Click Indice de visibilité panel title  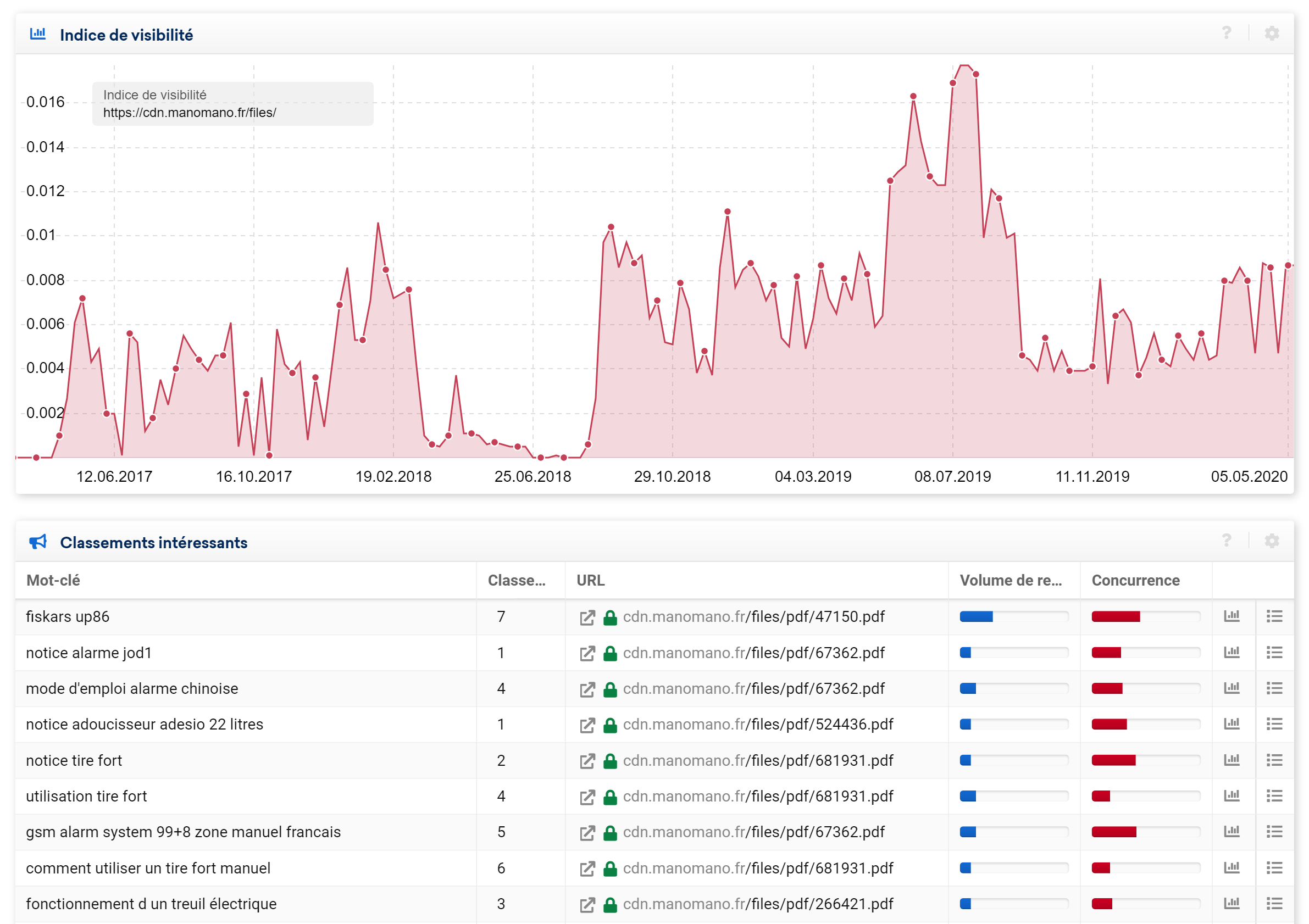pyautogui.click(x=126, y=35)
